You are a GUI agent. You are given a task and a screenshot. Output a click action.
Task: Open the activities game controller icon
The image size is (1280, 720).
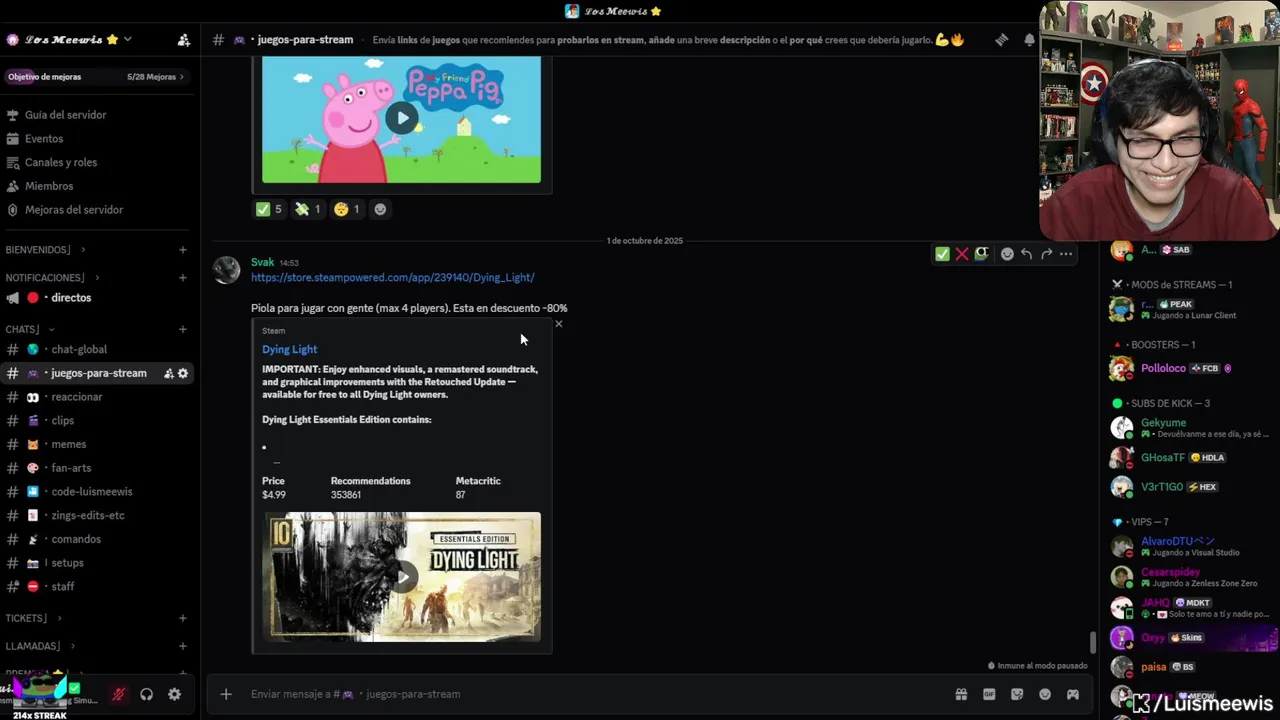pos(1073,694)
